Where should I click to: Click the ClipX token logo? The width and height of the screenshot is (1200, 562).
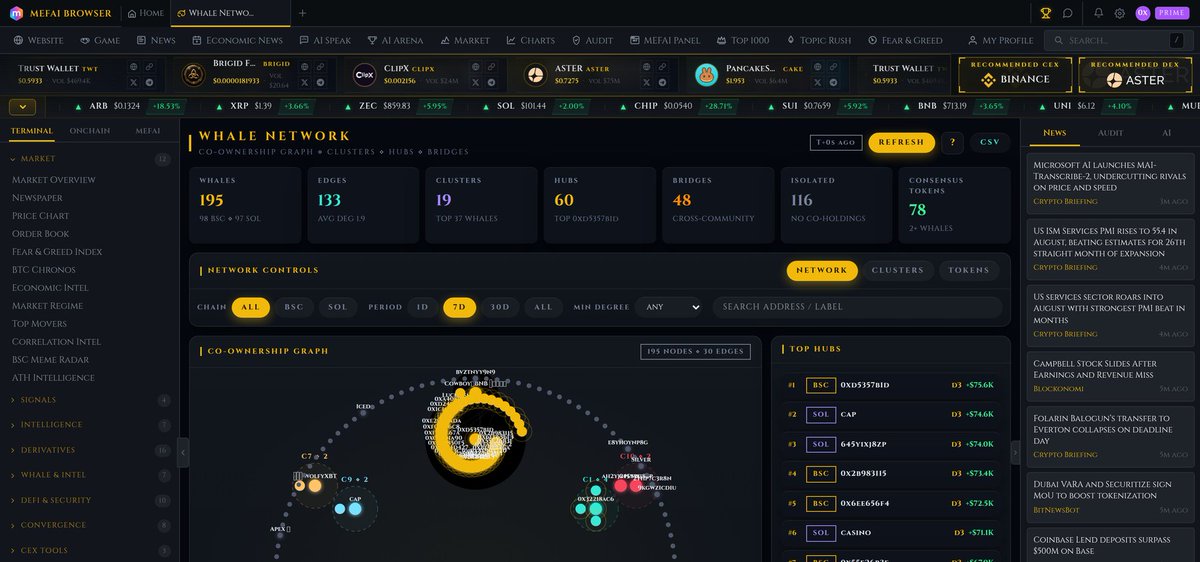366,75
